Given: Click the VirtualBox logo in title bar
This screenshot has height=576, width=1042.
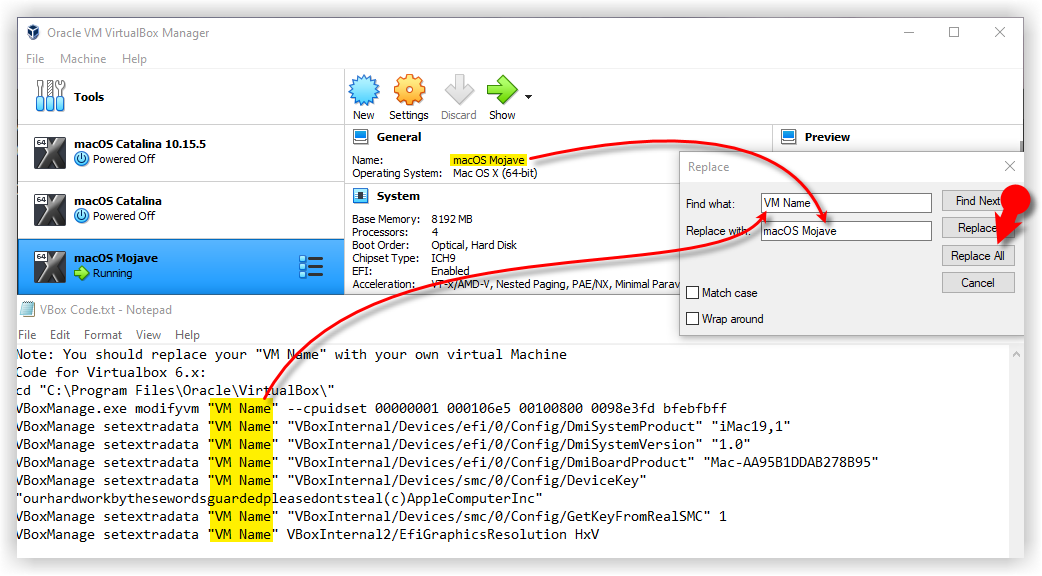Looking at the screenshot, I should (x=33, y=32).
